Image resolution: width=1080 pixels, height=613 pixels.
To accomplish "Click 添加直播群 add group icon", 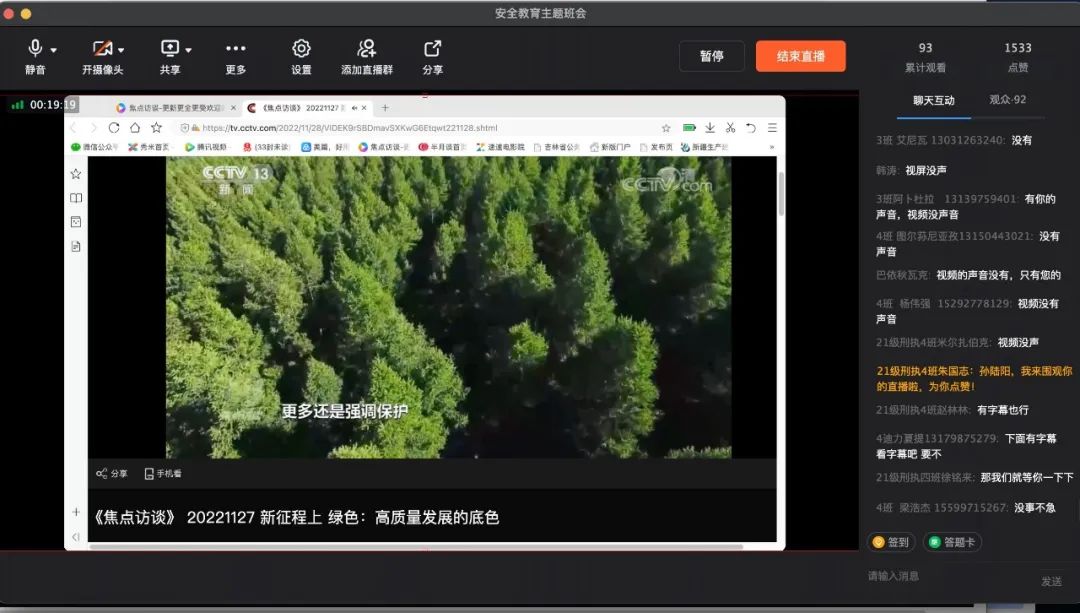I will [x=366, y=48].
